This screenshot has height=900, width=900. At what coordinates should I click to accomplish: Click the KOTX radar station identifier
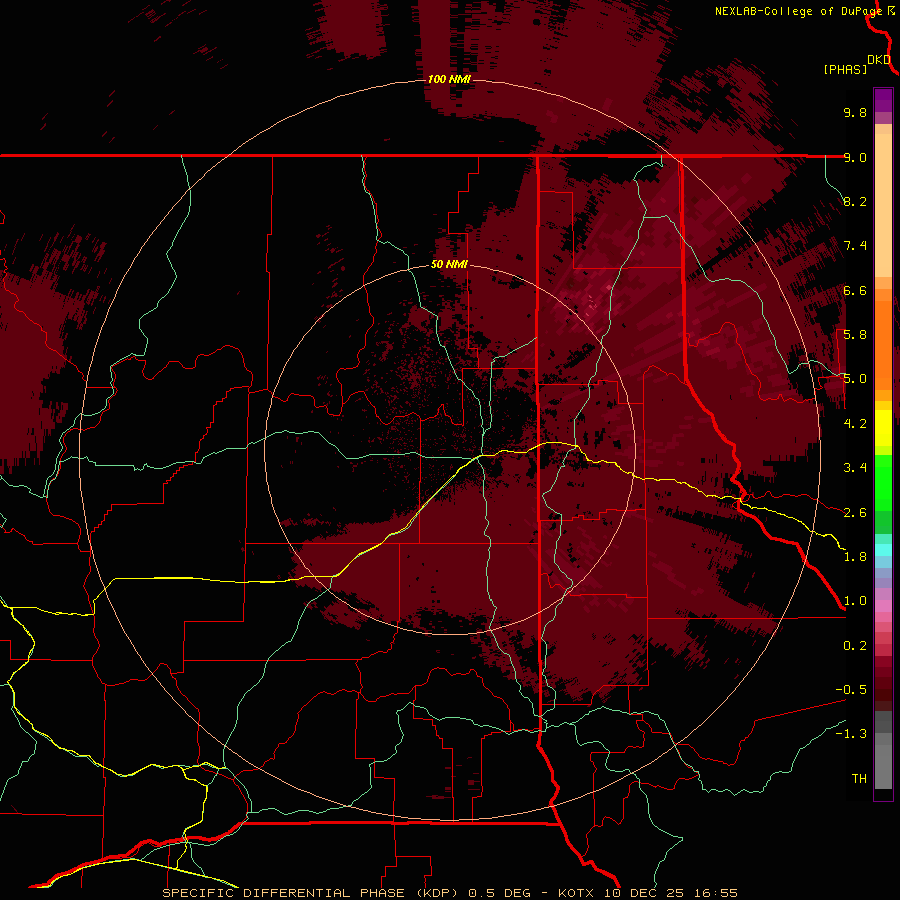(x=577, y=893)
